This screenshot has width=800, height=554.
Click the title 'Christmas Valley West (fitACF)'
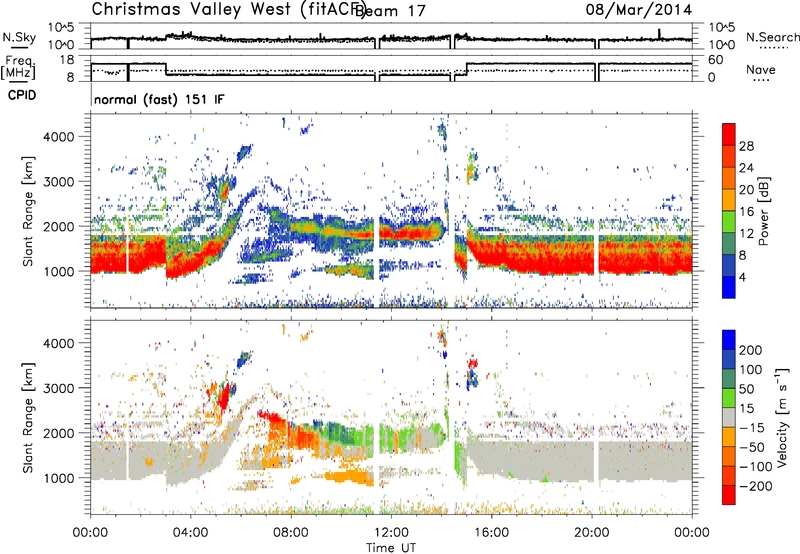coord(229,9)
